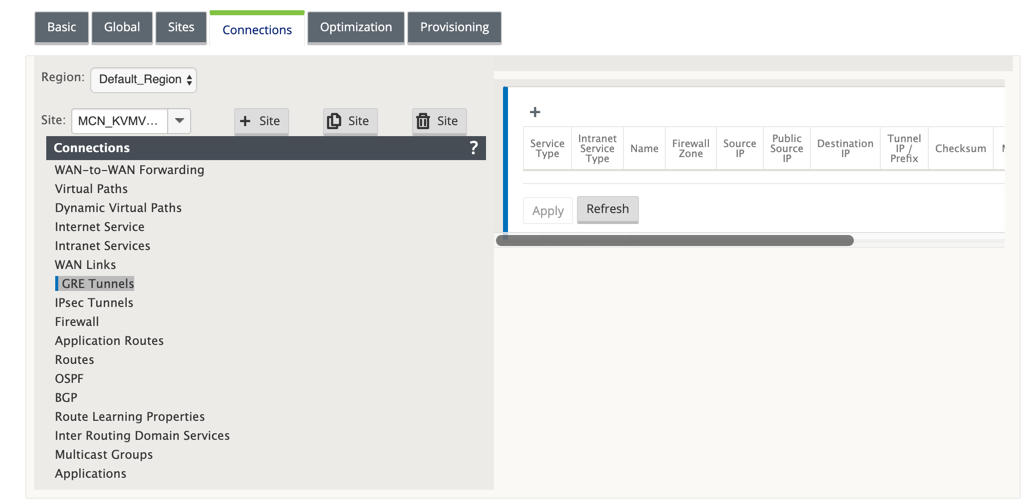Screen dimensions: 1024x503
Task: Open Virtual Paths section
Action: 91,189
